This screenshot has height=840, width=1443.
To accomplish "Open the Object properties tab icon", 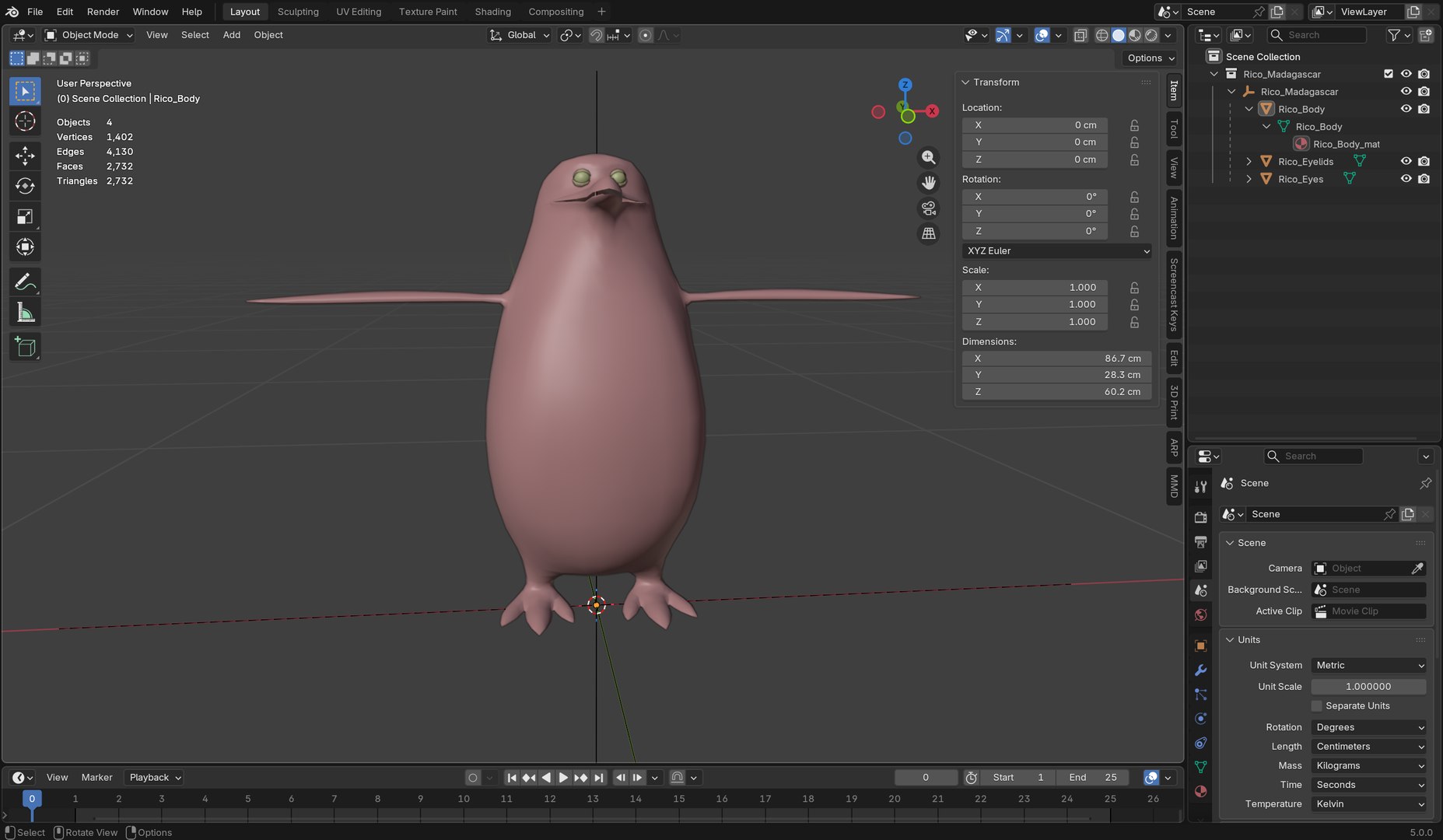I will coord(1200,646).
